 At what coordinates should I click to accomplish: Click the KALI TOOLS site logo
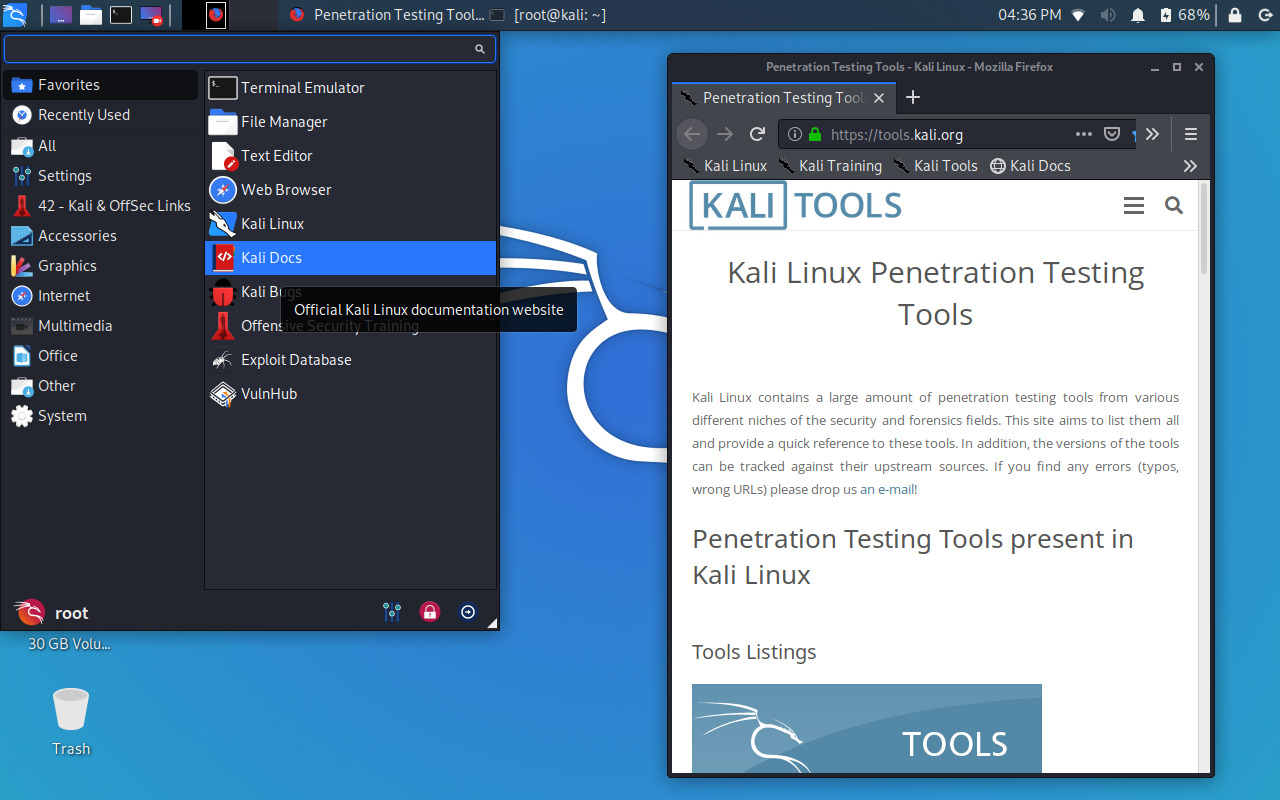[x=795, y=205]
